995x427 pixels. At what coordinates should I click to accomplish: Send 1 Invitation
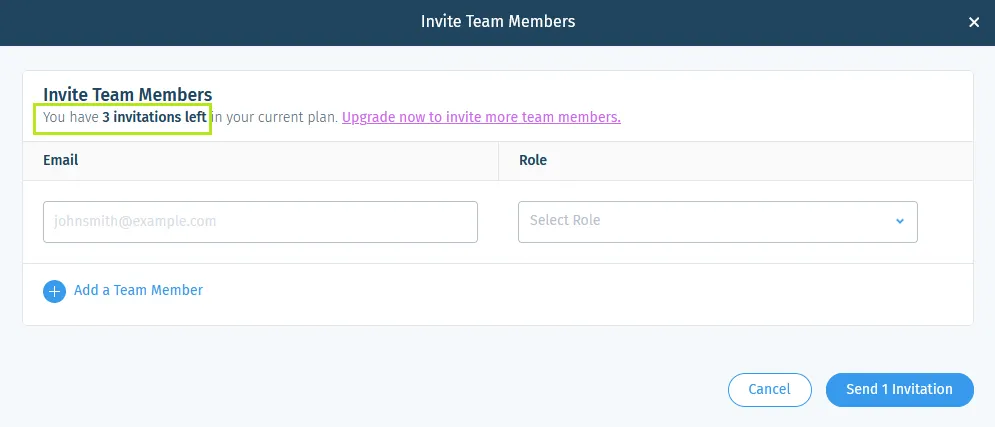point(899,389)
